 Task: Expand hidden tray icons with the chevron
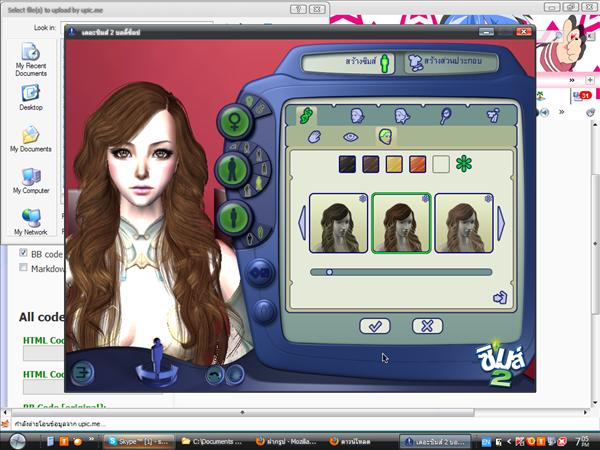pyautogui.click(x=509, y=442)
